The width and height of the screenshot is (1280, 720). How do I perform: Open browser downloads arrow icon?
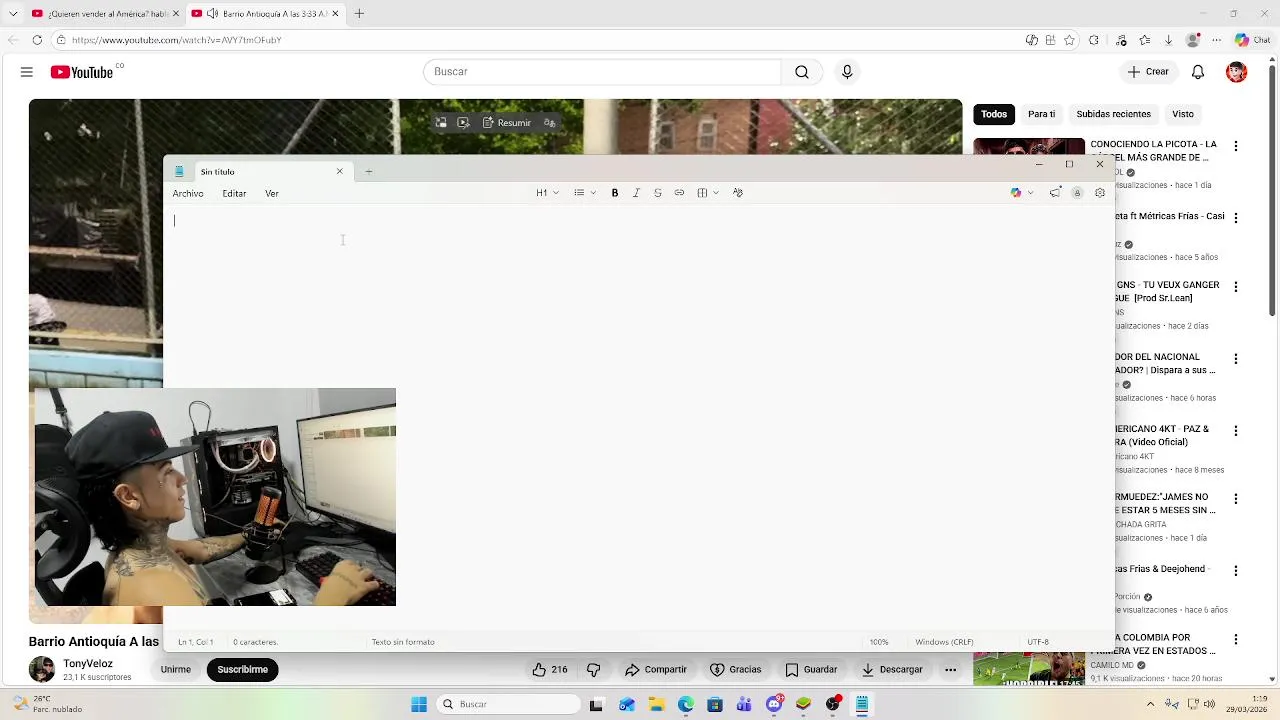click(1168, 40)
